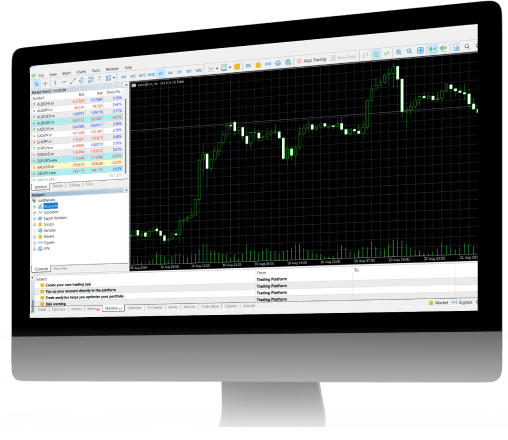This screenshot has width=508, height=440.
Task: Expand the Accounts tree node
Action: [x=35, y=207]
